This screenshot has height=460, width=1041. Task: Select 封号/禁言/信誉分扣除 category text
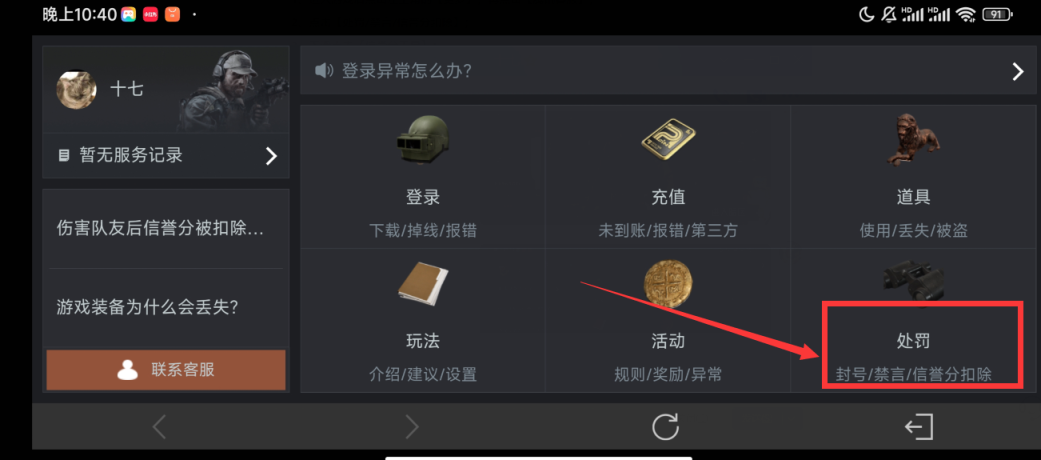coord(914,374)
